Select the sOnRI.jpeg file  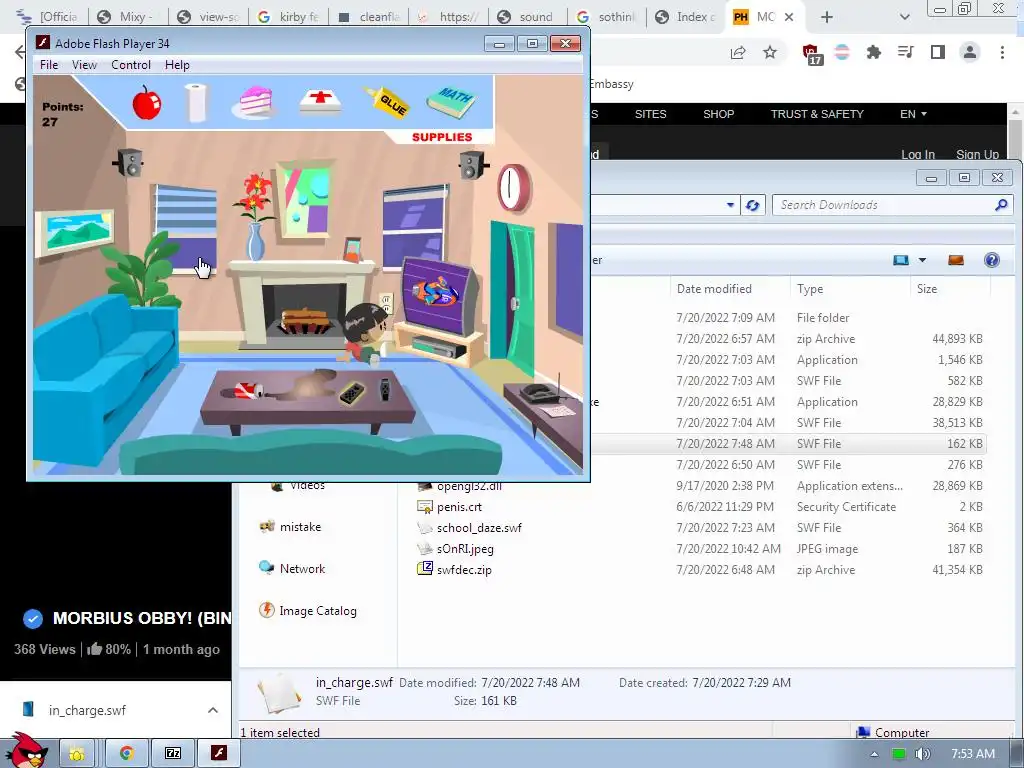coord(455,549)
